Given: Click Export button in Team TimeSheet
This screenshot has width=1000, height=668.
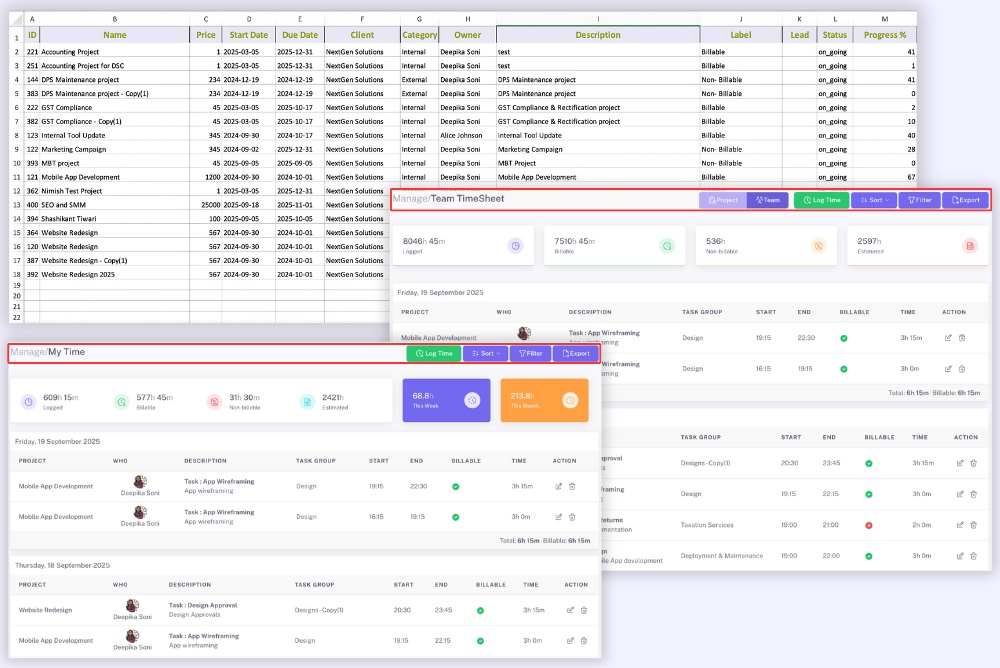Looking at the screenshot, I should (965, 200).
